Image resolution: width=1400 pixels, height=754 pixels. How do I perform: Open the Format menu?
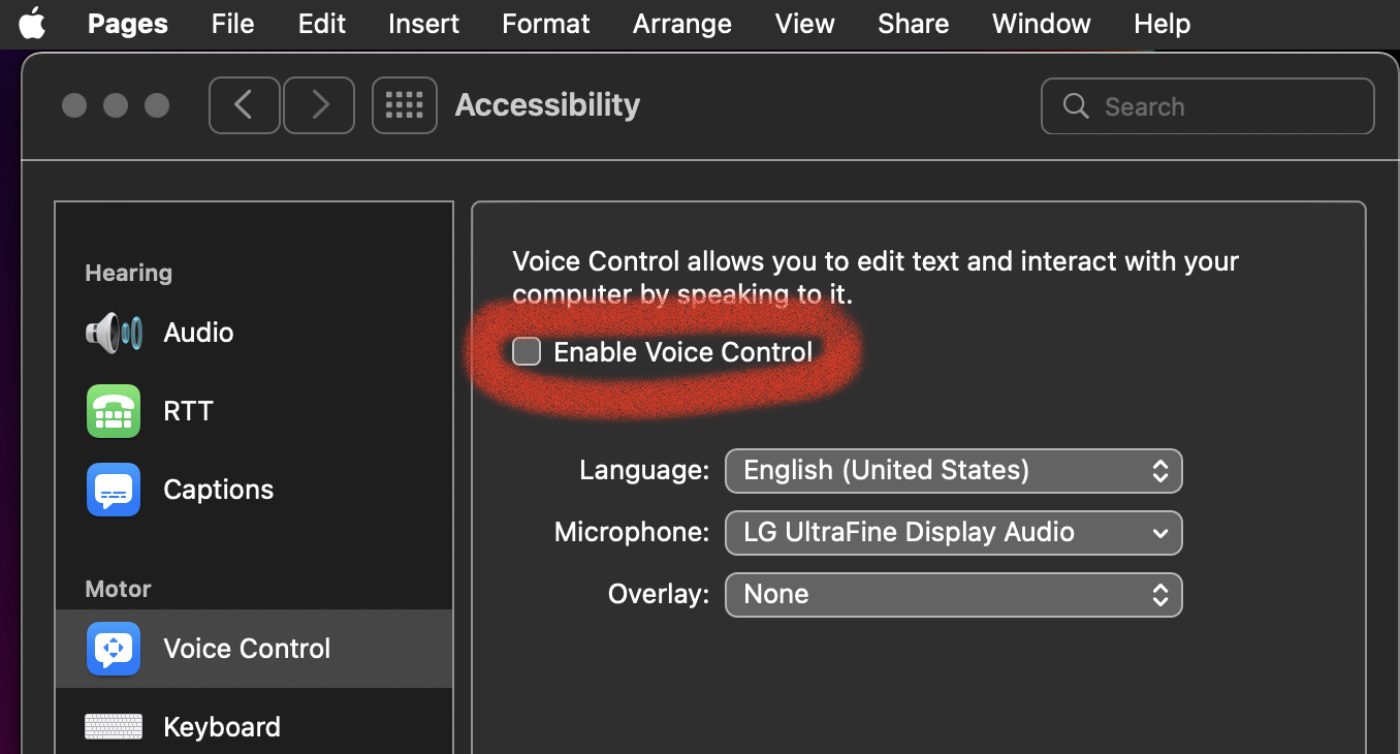point(546,23)
